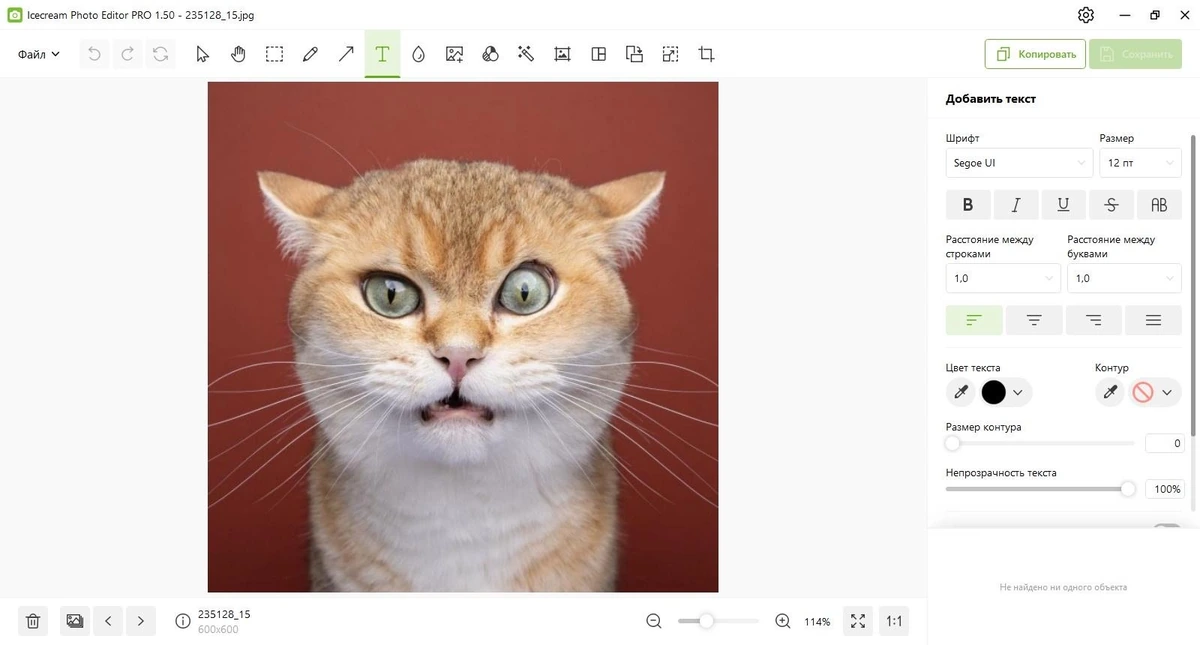This screenshot has width=1200, height=645.
Task: Click the rotate/flip image icon
Action: click(634, 54)
